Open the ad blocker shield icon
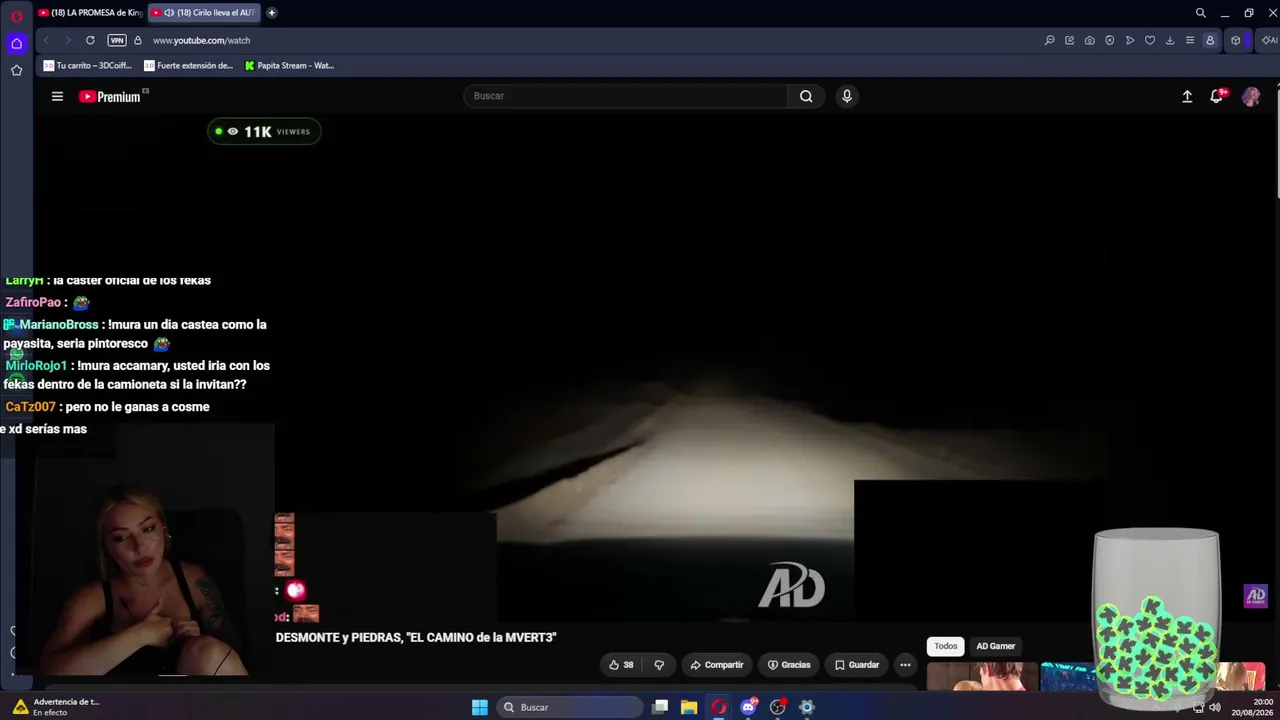Screen dimensions: 1280x720 point(1109,40)
